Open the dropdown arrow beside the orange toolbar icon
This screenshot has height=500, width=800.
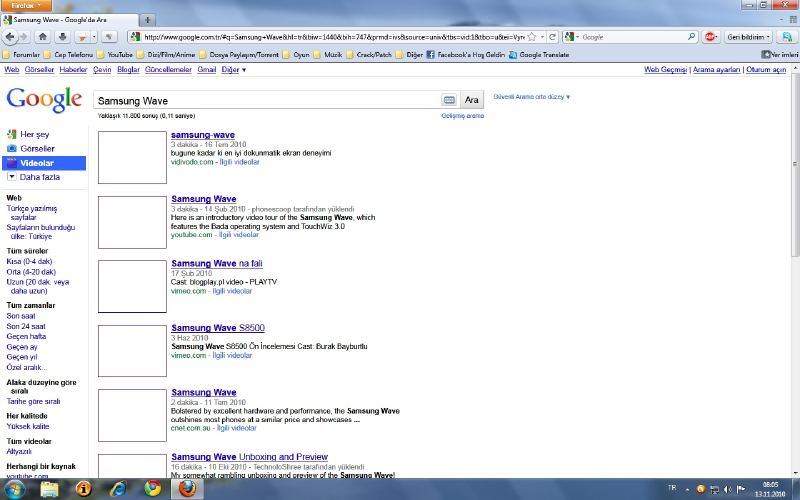94,37
